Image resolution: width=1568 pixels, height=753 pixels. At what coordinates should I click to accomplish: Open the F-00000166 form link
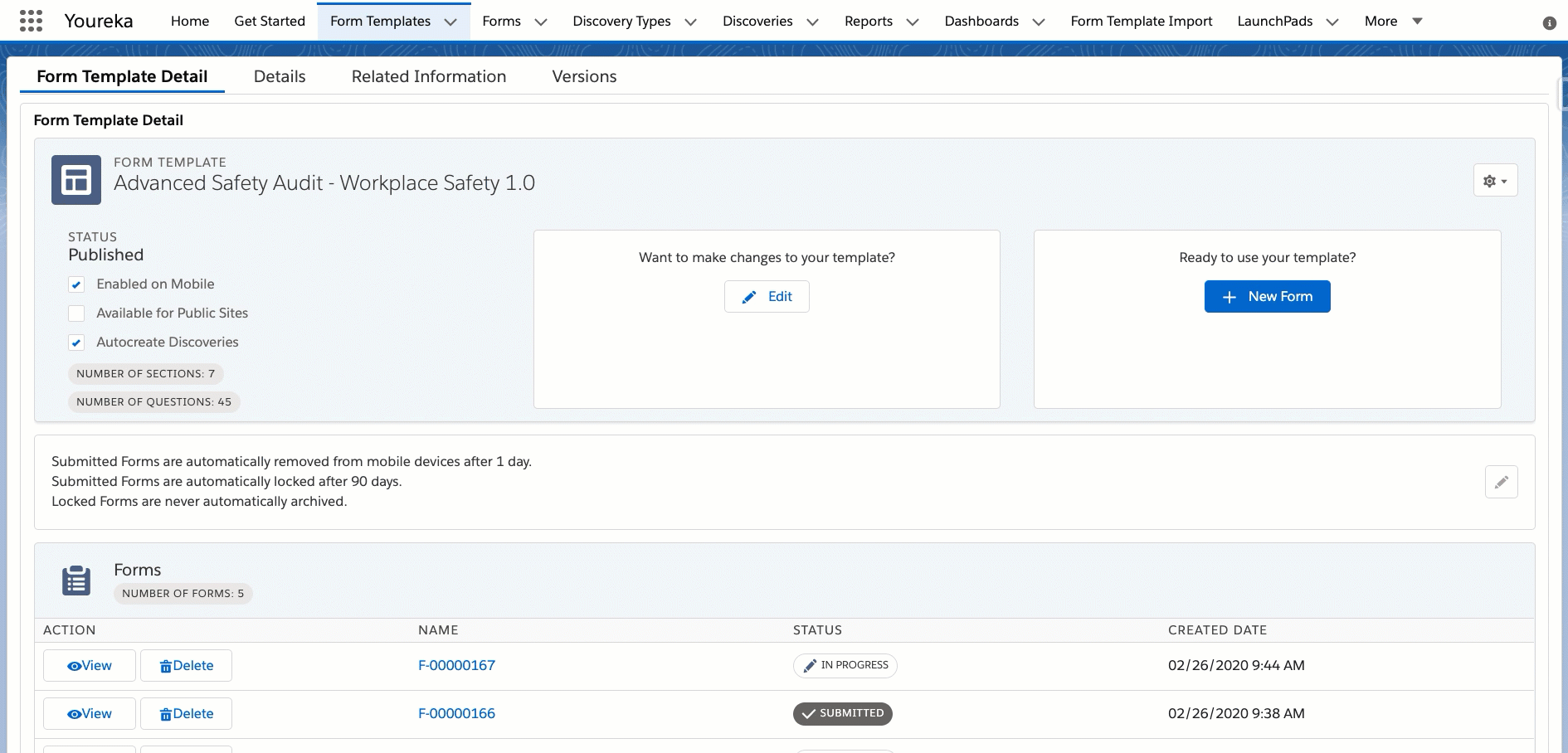coord(456,713)
